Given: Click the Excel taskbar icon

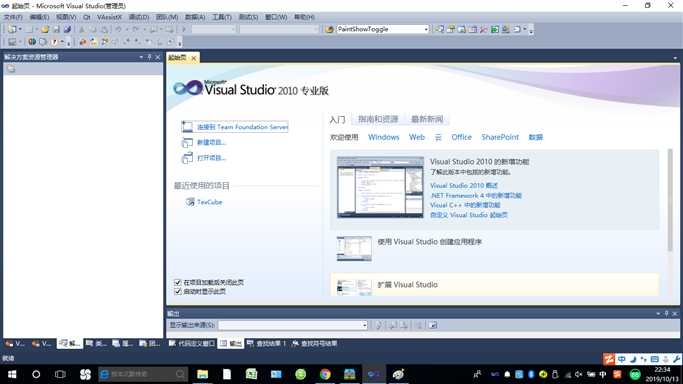Looking at the screenshot, I should pos(251,374).
